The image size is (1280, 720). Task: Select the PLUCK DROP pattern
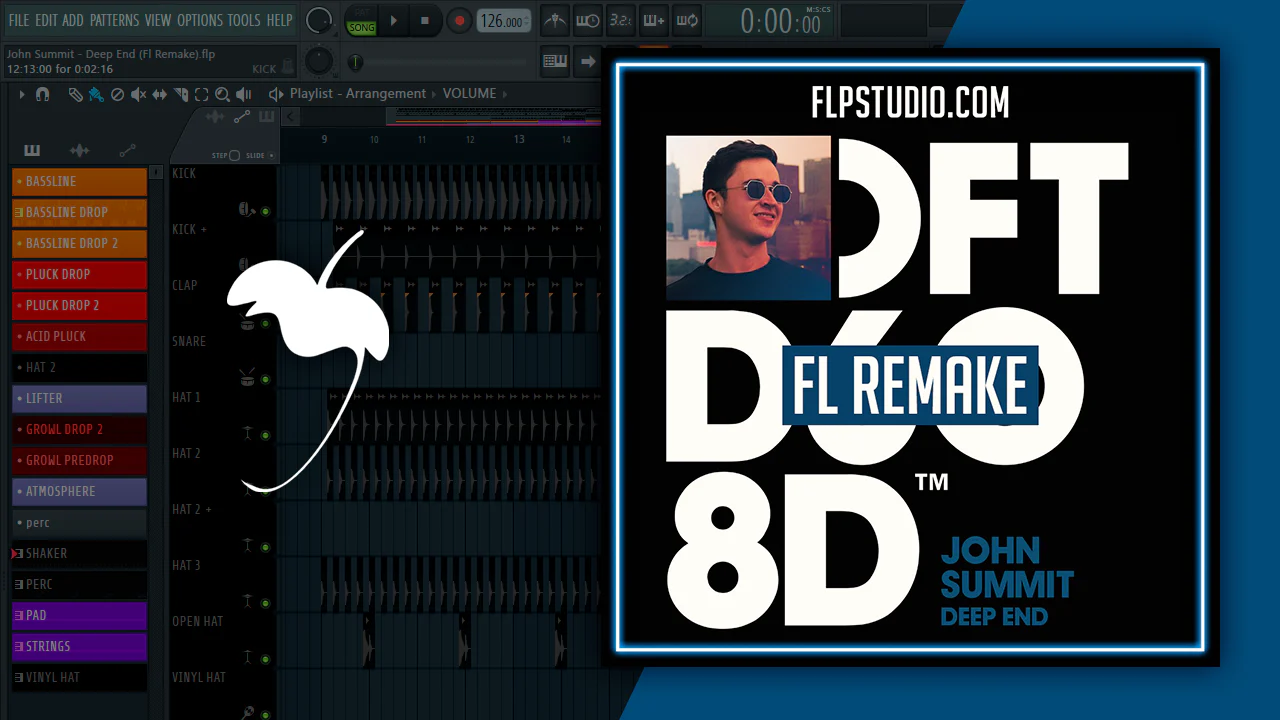pos(79,274)
